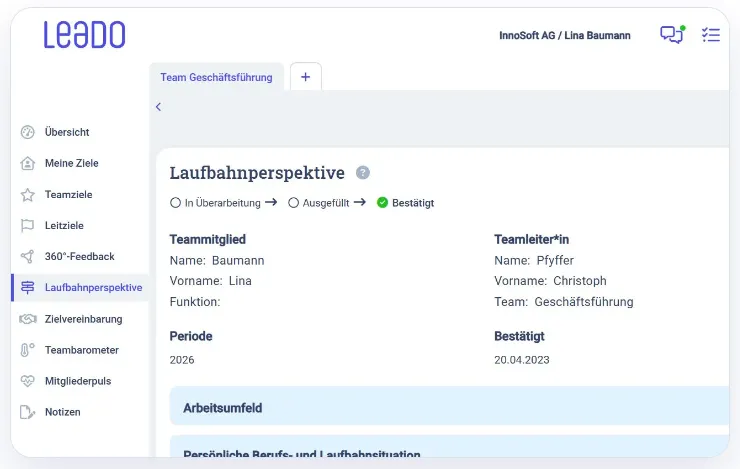Open Zielvereinbarung in the sidebar
Screen dimensions: 740x469
[83, 319]
